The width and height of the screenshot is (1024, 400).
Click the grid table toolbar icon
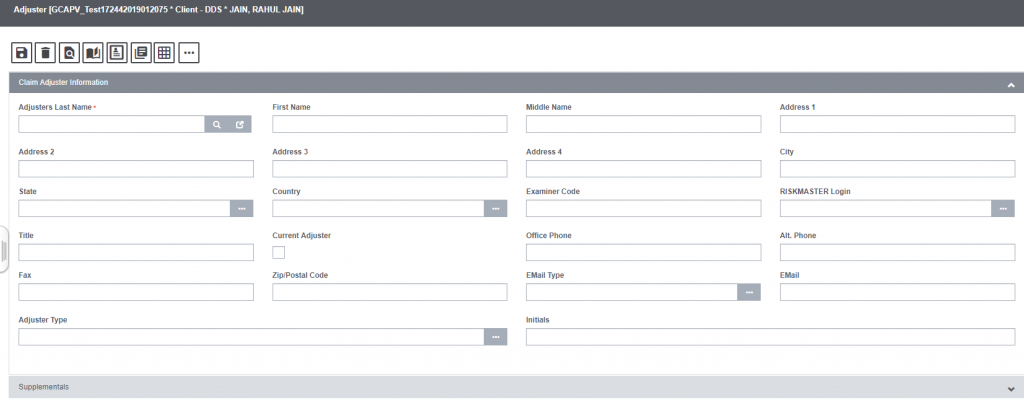point(165,52)
